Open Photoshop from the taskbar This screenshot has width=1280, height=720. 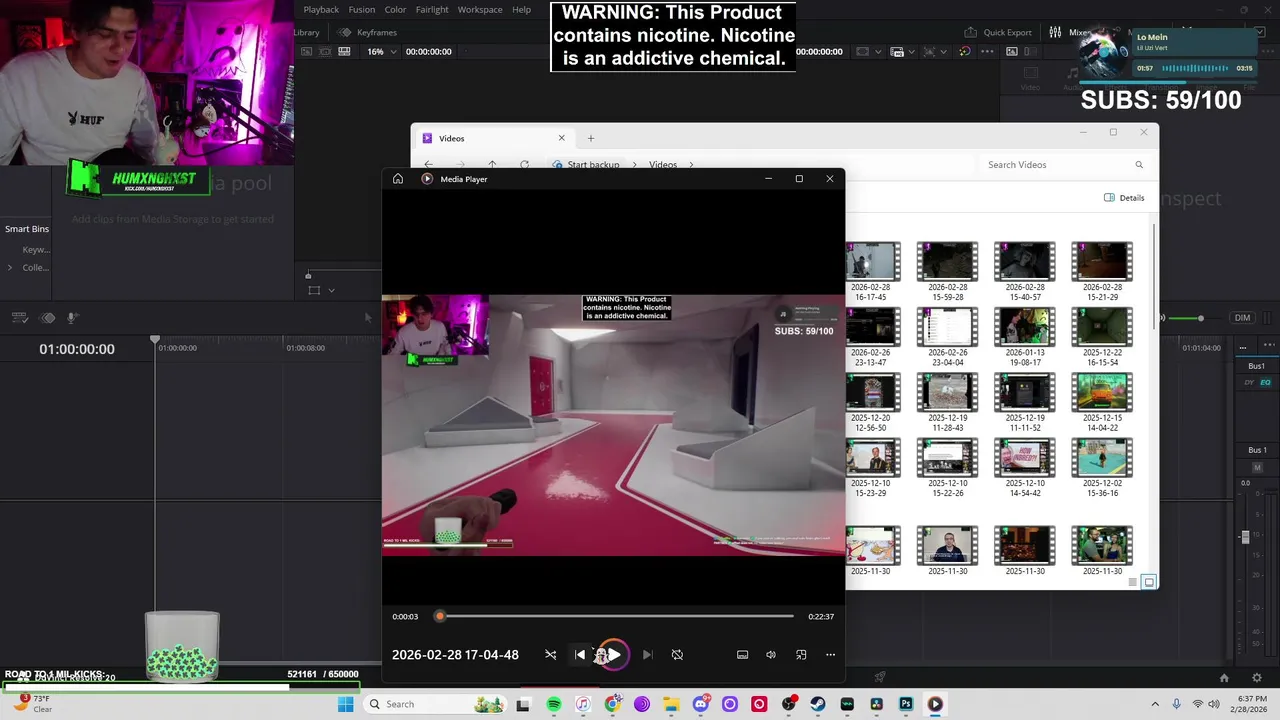click(x=906, y=704)
